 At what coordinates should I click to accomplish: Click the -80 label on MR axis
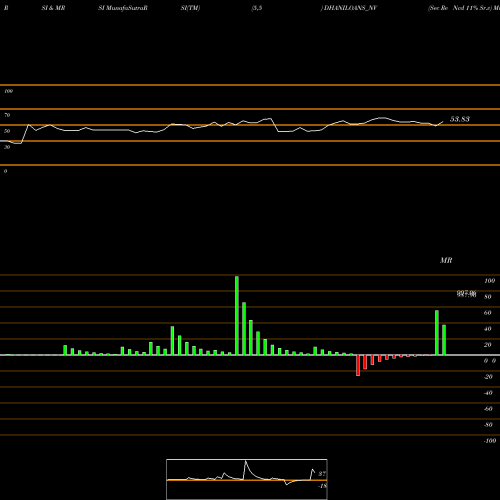(488, 425)
